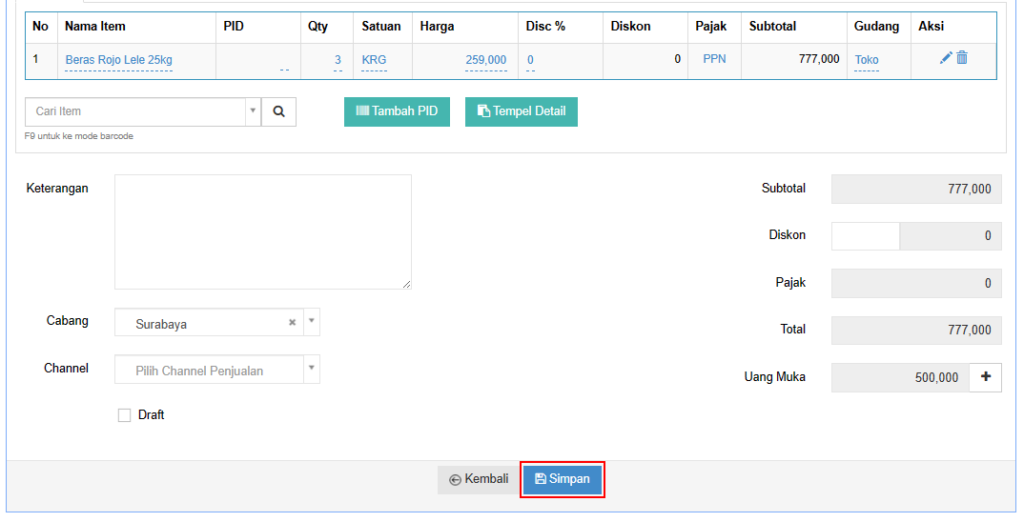This screenshot has height=522, width=1024.
Task: Click the Diskon input field in summary
Action: pyautogui.click(x=865, y=236)
